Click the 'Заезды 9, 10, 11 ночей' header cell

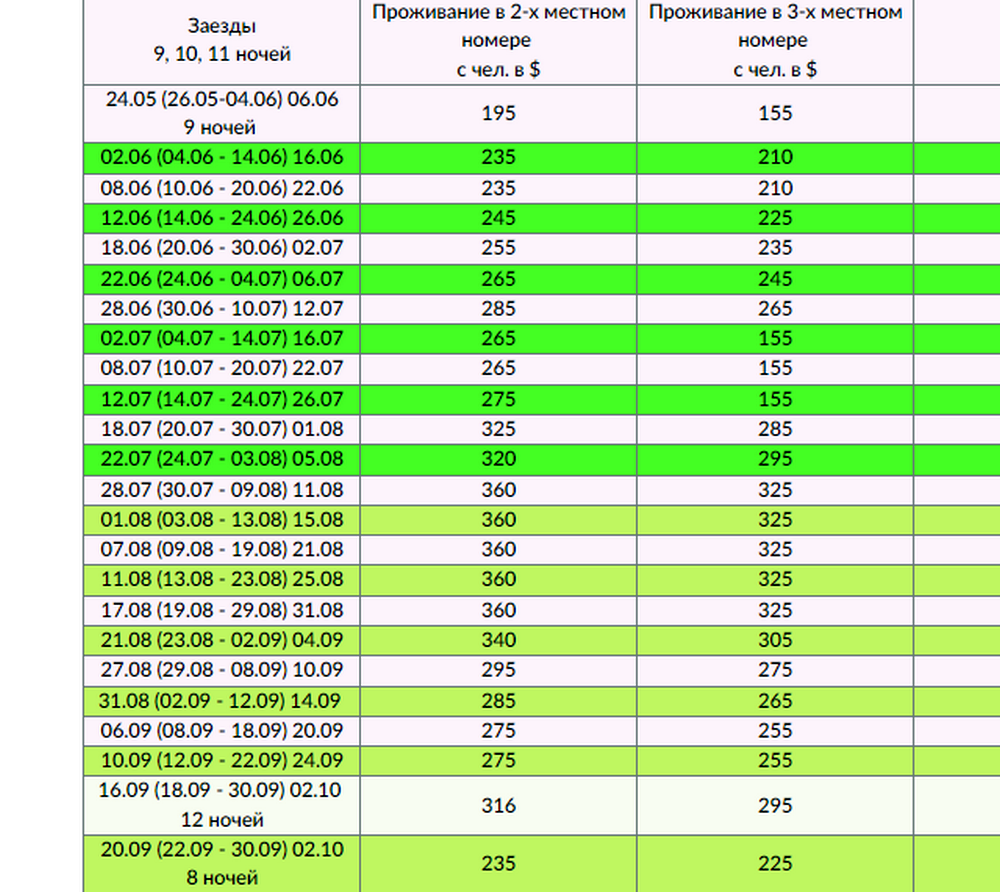[x=222, y=40]
